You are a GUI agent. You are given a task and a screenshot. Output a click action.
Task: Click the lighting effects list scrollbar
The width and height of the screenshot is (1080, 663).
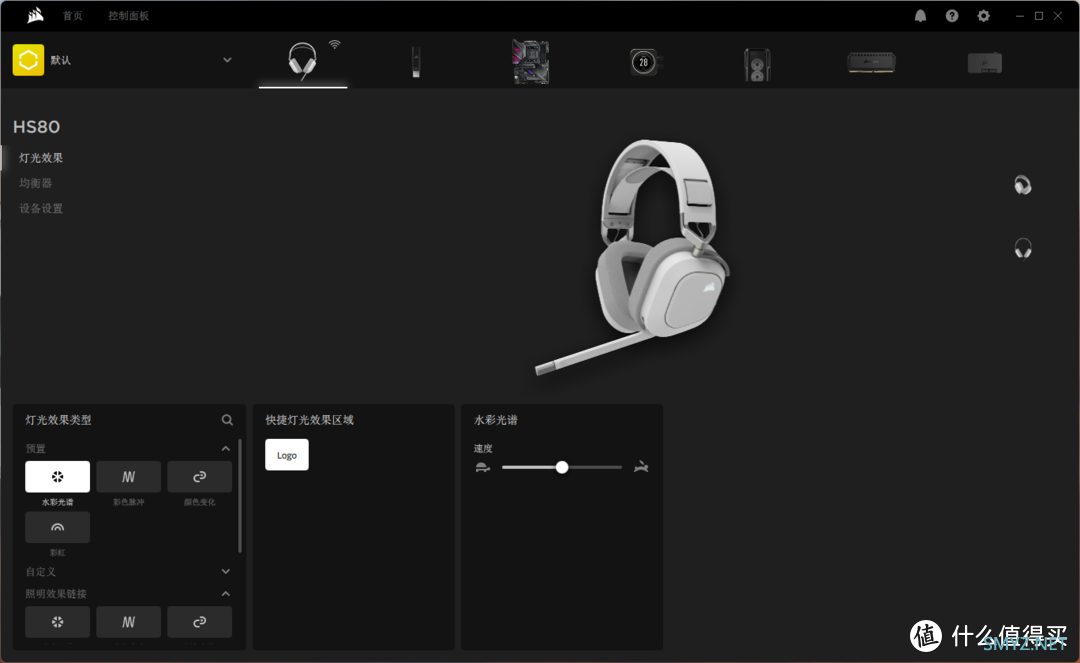pos(240,496)
